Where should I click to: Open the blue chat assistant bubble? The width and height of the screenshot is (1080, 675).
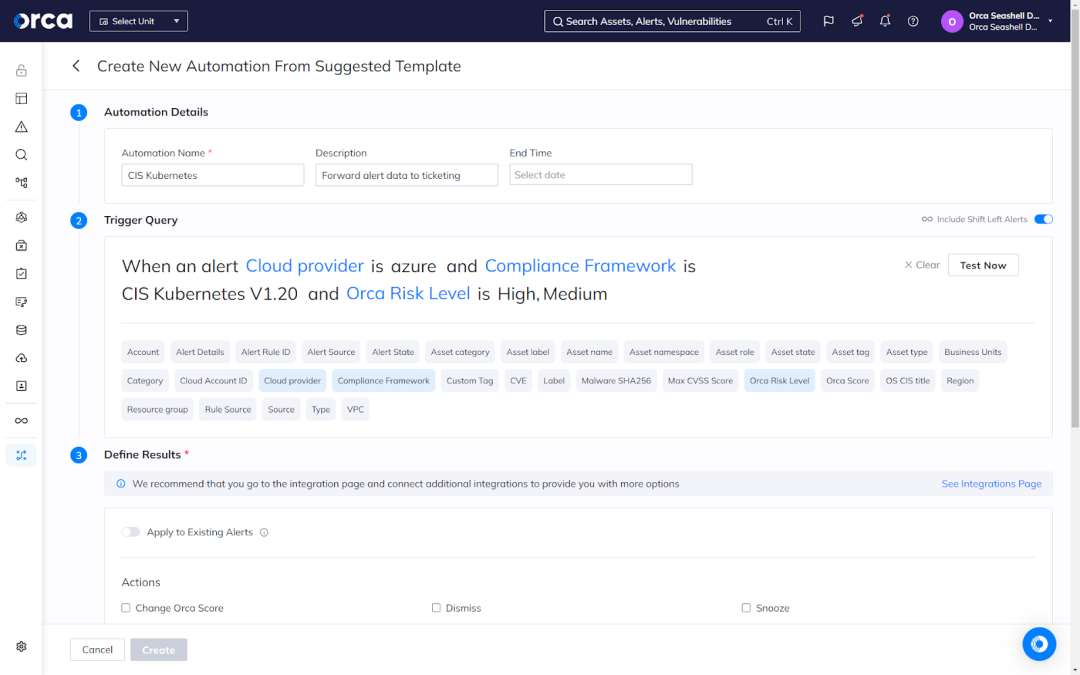(1039, 644)
